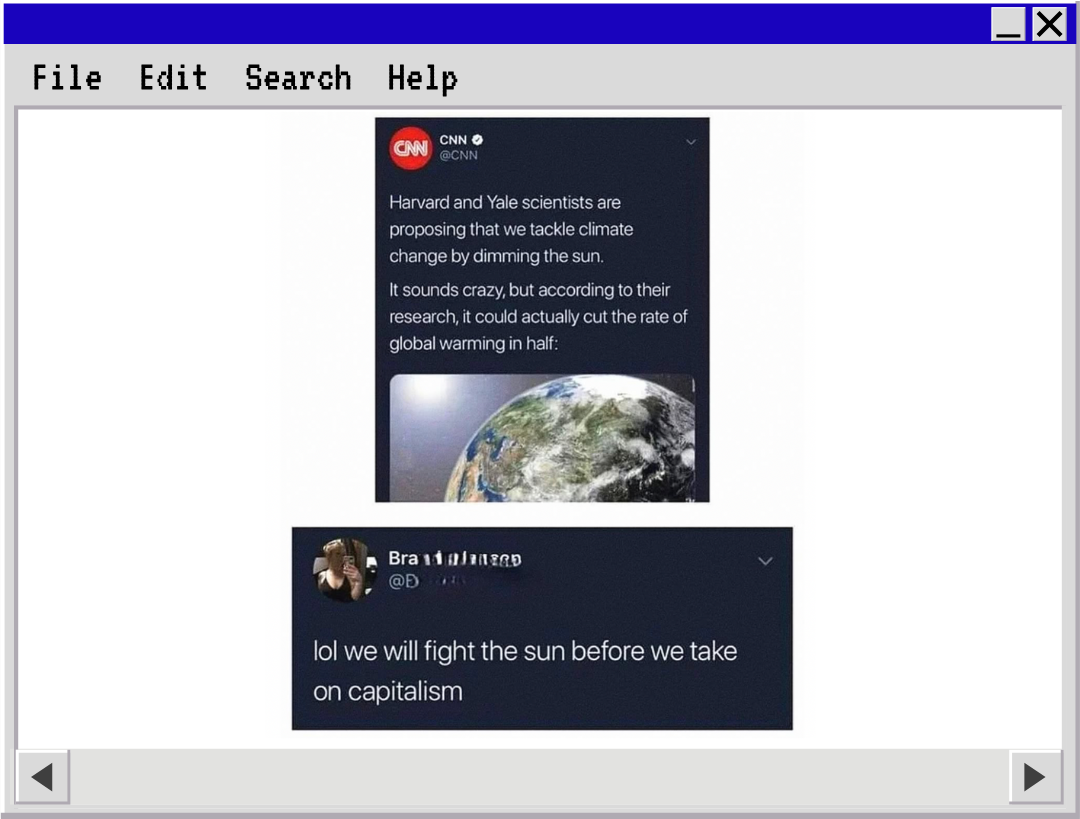This screenshot has width=1080, height=819.
Task: Open the File menu
Action: 67,77
